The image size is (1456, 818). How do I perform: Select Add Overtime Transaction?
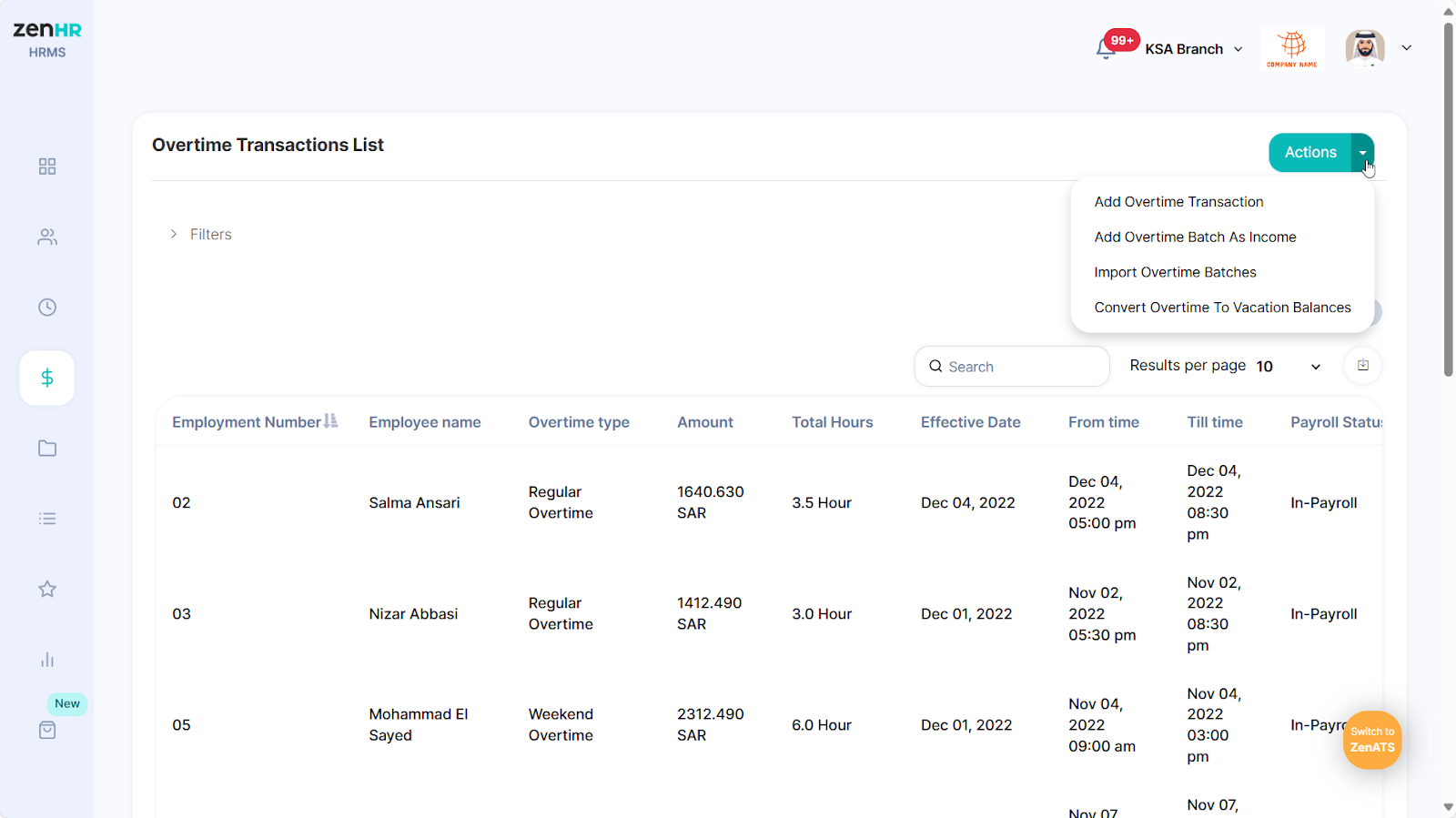[1178, 202]
